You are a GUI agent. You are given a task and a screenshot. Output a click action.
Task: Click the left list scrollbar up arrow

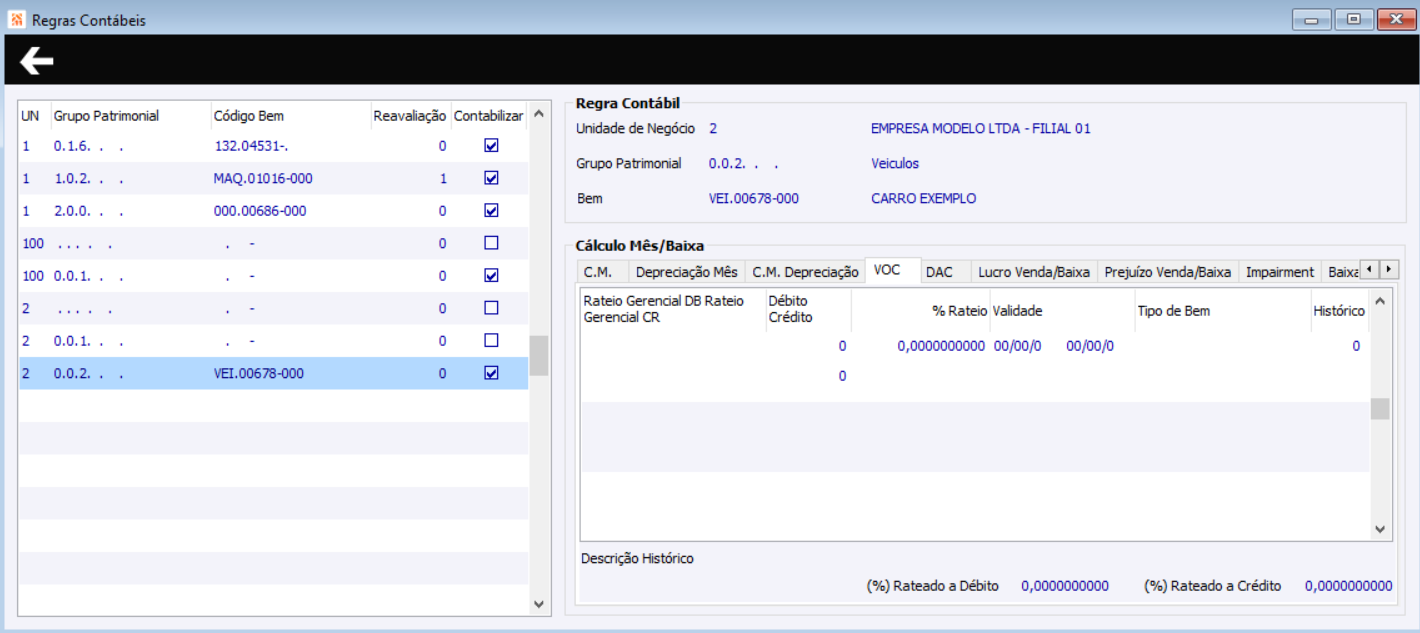tap(539, 113)
